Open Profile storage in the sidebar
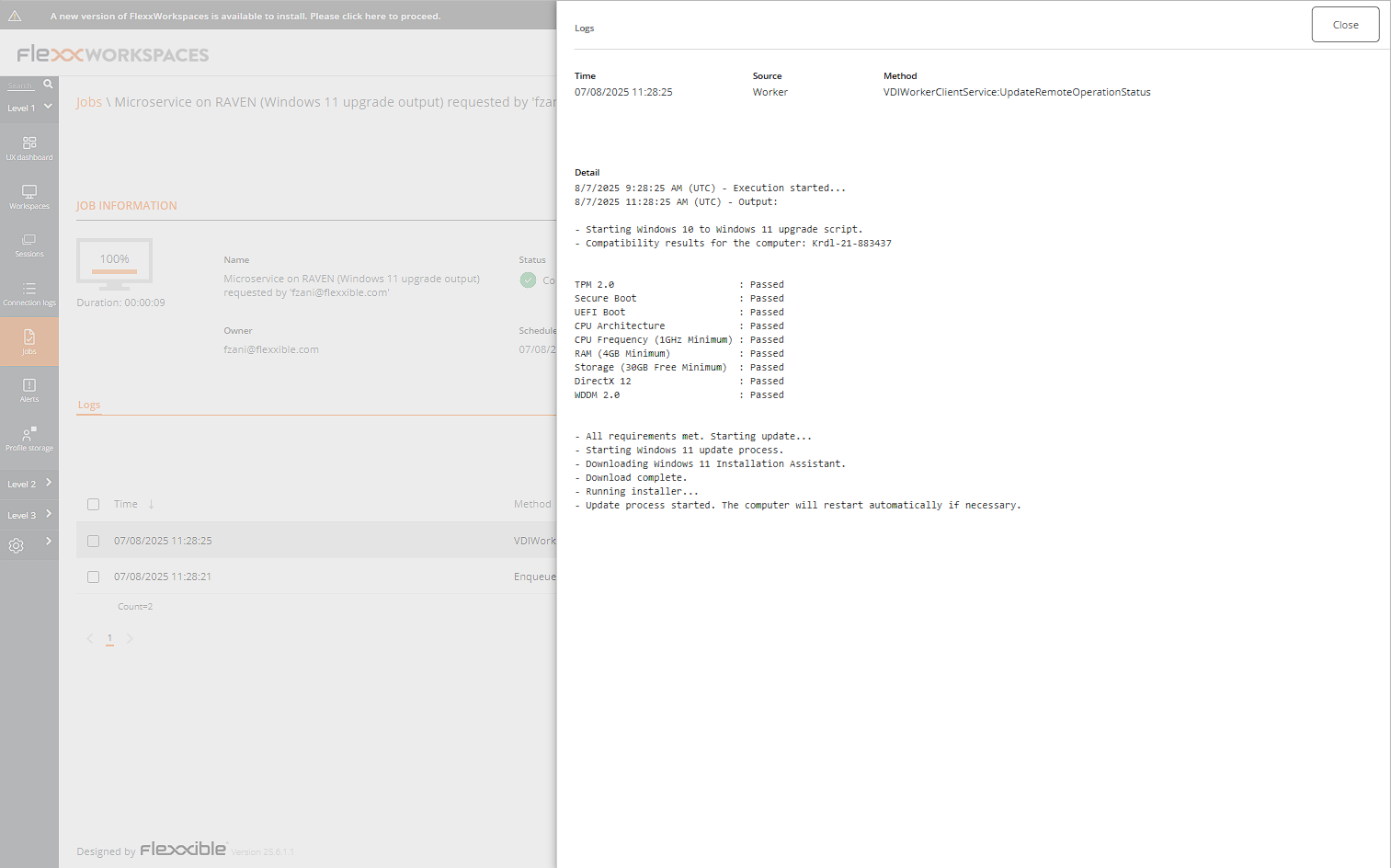The width and height of the screenshot is (1391, 868). tap(29, 440)
